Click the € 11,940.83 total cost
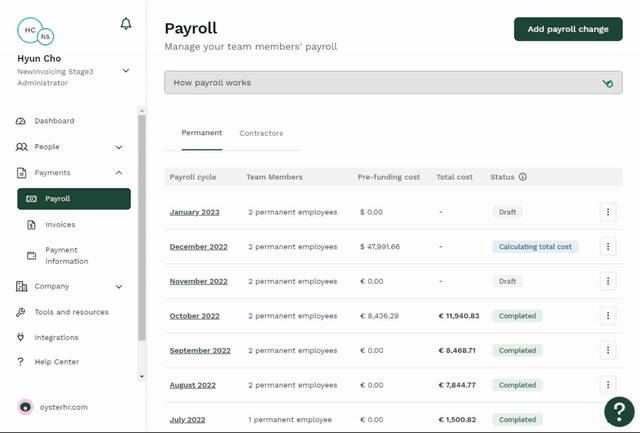The width and height of the screenshot is (640, 433). [459, 316]
